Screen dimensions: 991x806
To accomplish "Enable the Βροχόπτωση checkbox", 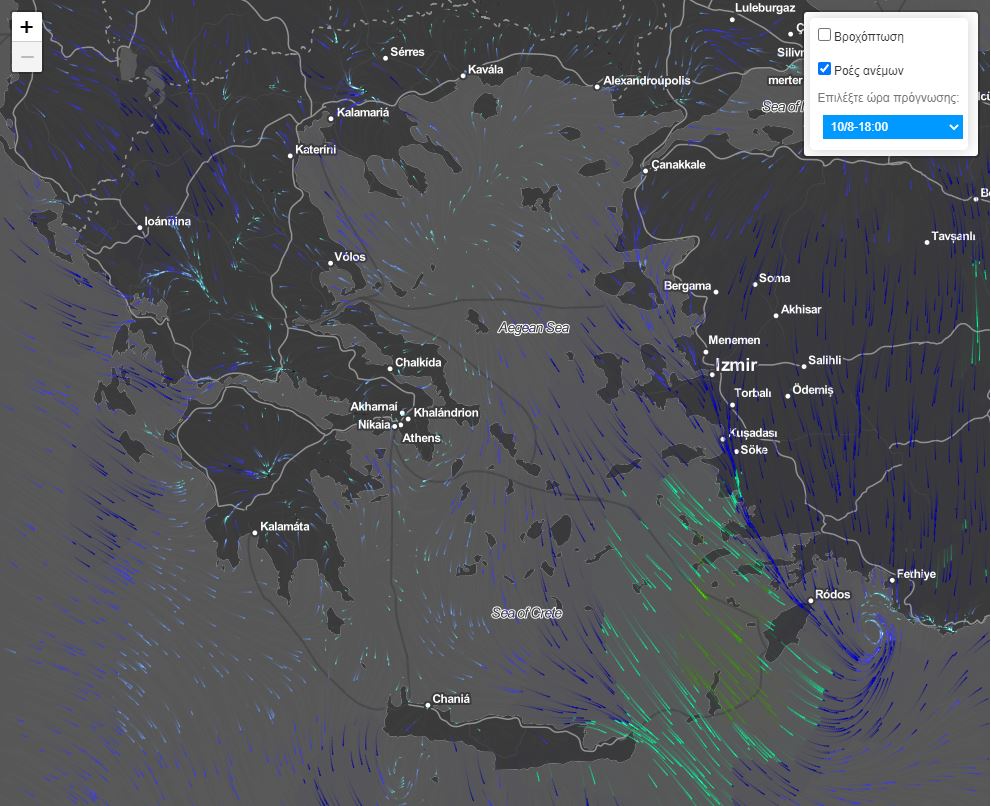I will coord(825,35).
